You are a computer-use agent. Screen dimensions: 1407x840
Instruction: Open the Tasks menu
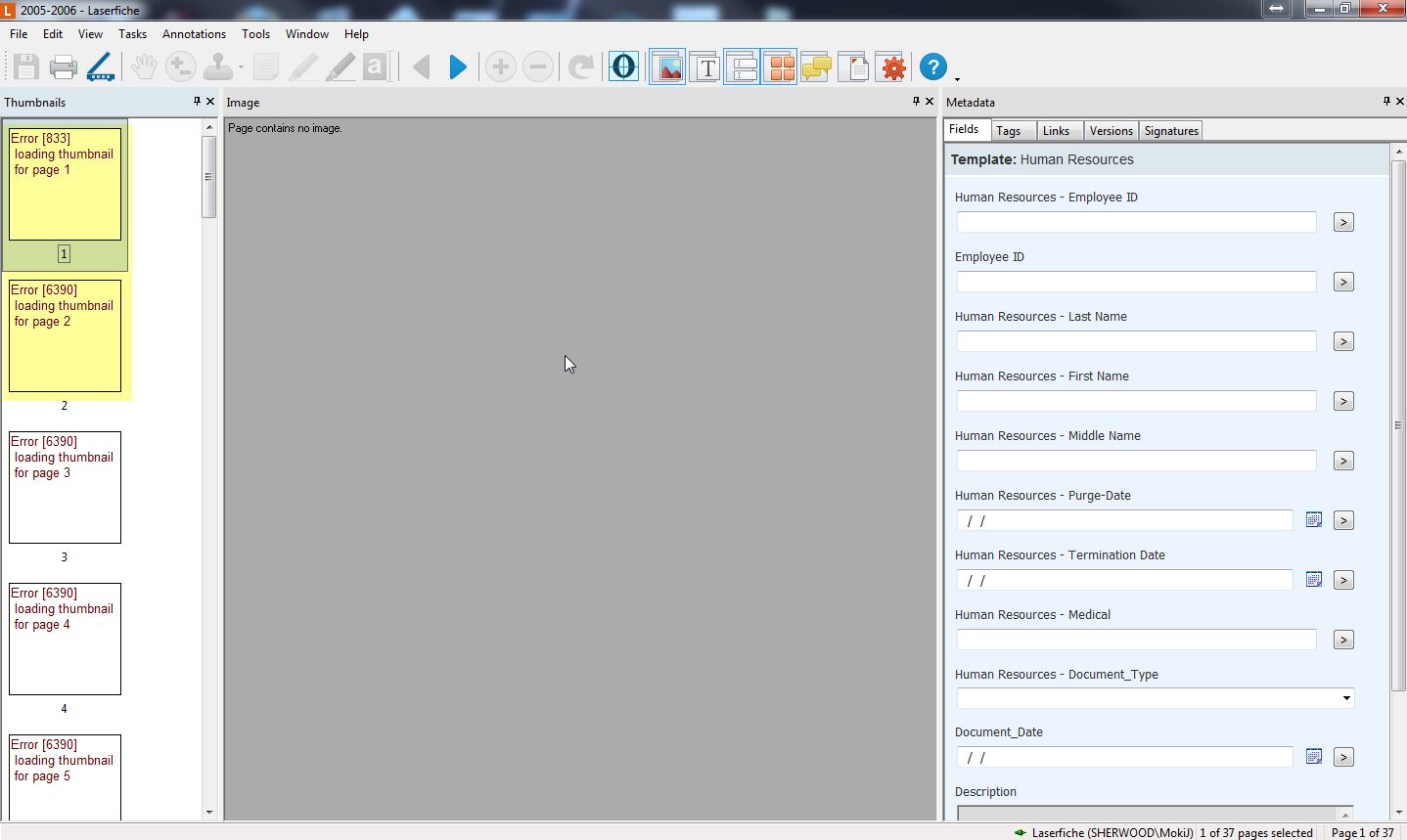point(132,33)
